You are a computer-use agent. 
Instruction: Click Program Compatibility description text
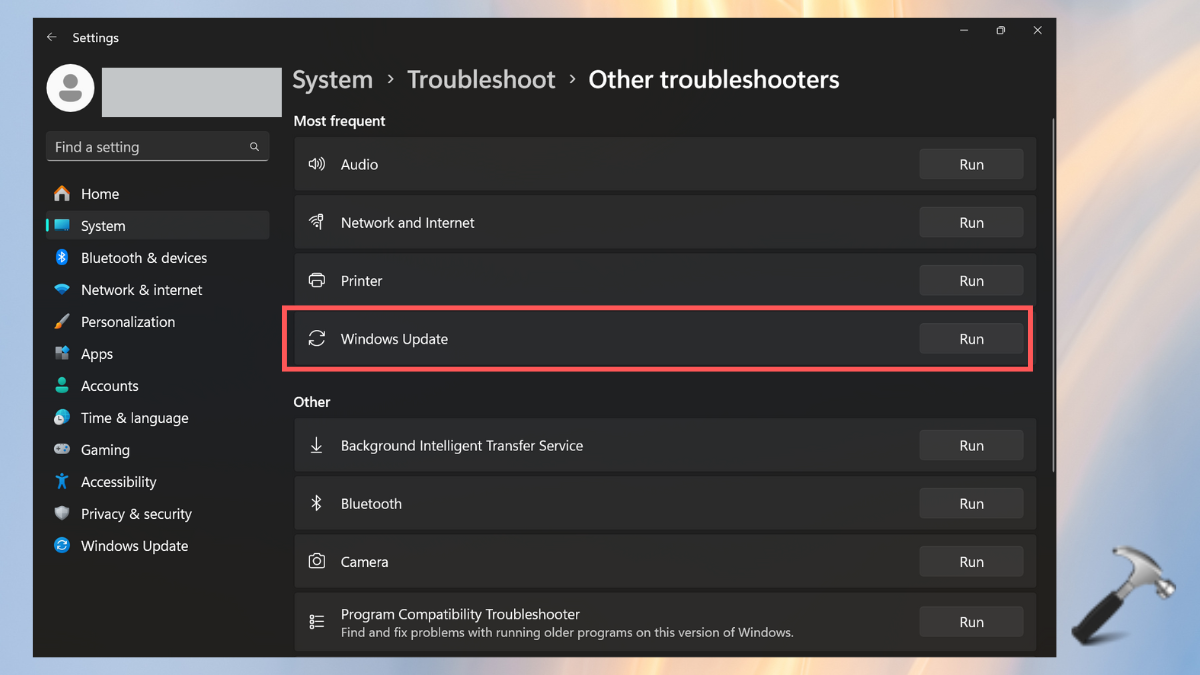coord(567,633)
